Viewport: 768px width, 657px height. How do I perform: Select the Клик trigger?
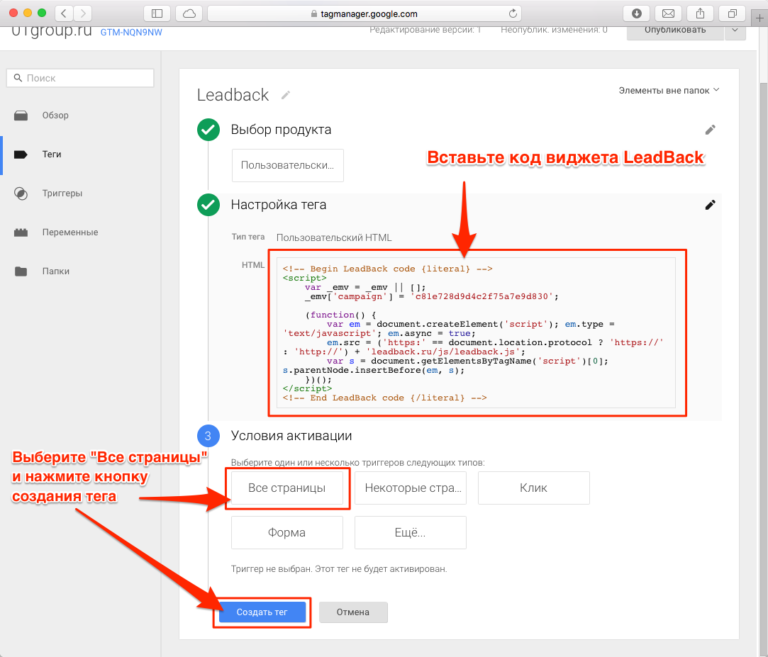534,488
